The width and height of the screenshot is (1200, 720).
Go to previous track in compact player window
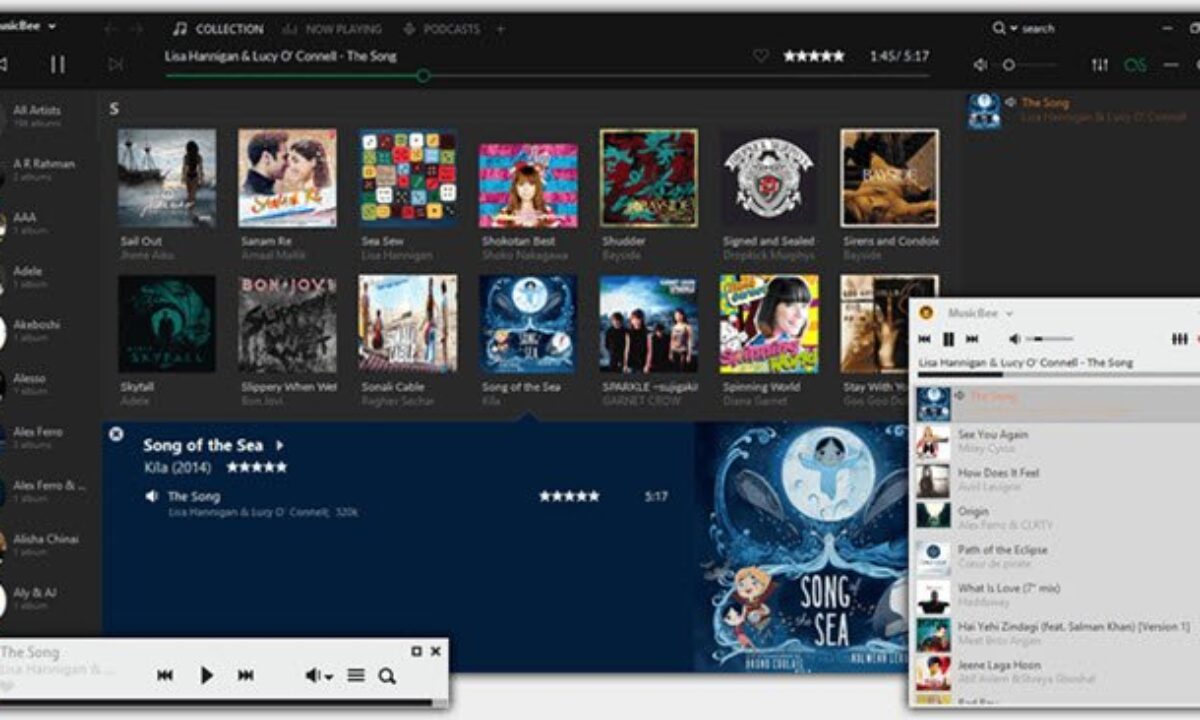pos(925,339)
